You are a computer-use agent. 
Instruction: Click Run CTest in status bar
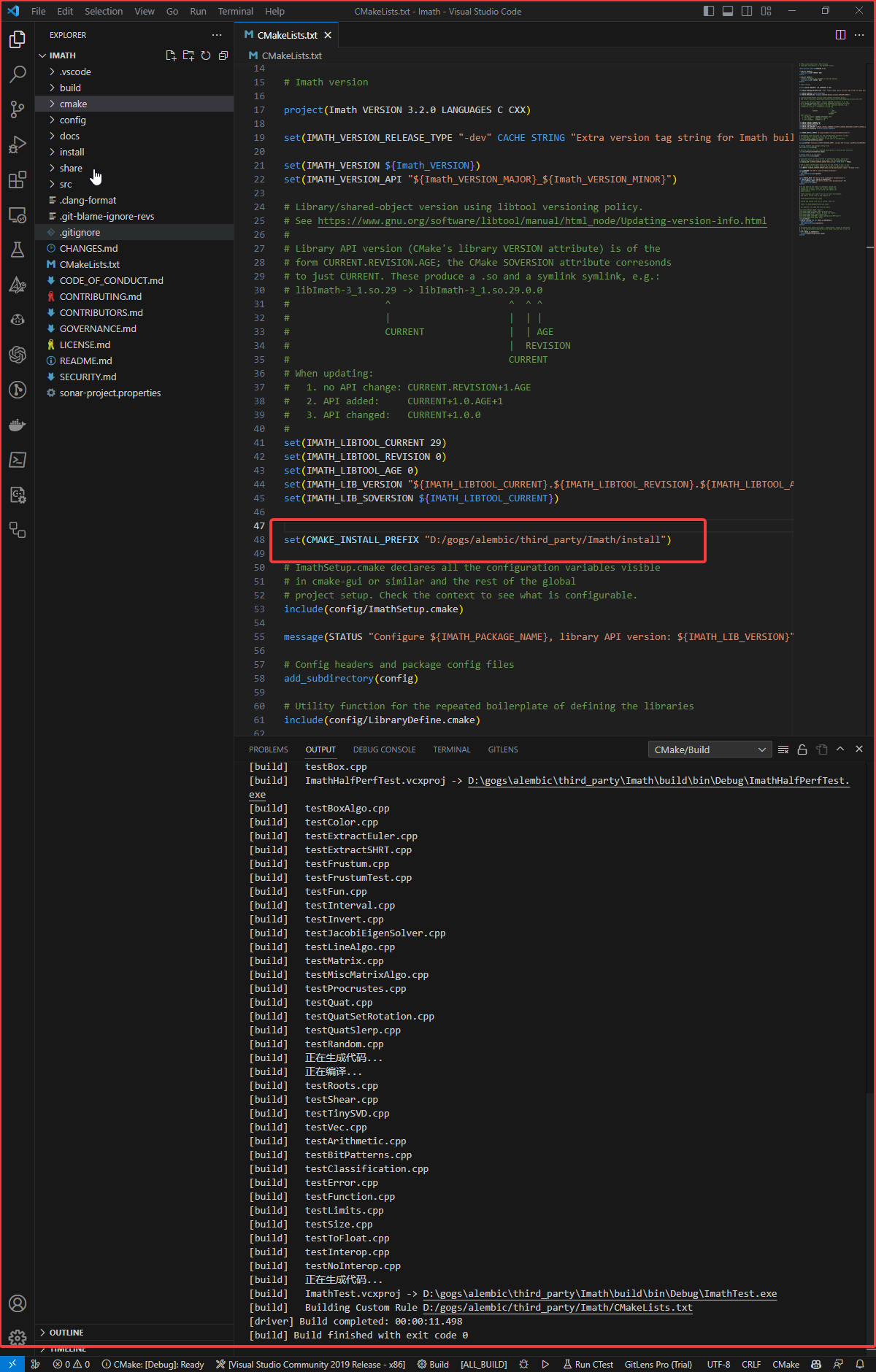(x=588, y=1364)
